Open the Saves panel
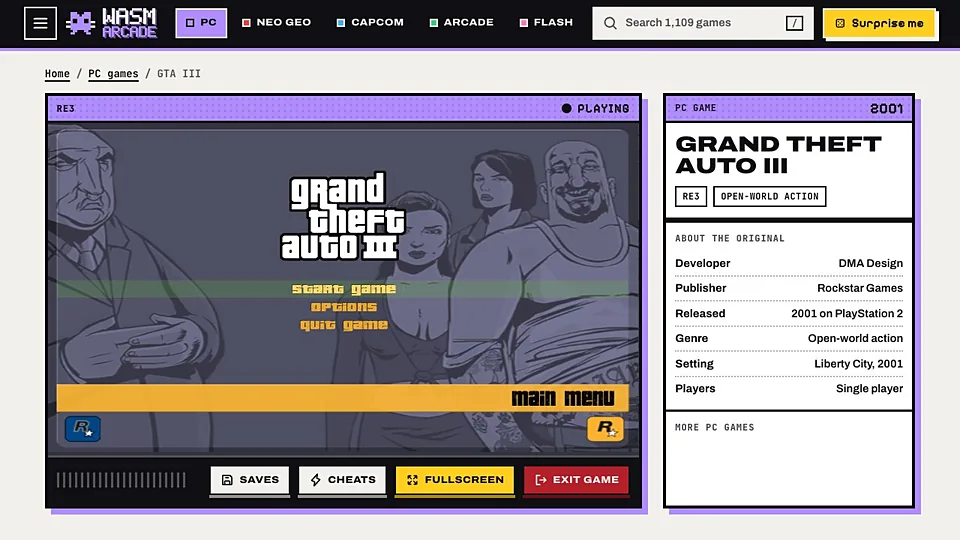 point(250,480)
